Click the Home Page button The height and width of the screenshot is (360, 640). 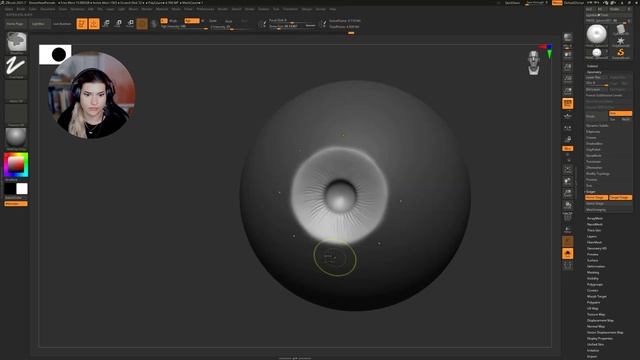(15, 24)
